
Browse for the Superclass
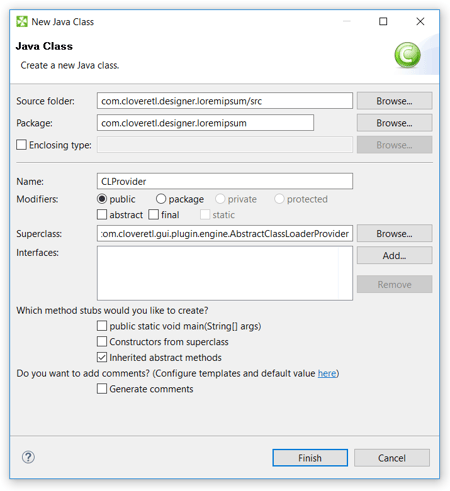point(394,234)
